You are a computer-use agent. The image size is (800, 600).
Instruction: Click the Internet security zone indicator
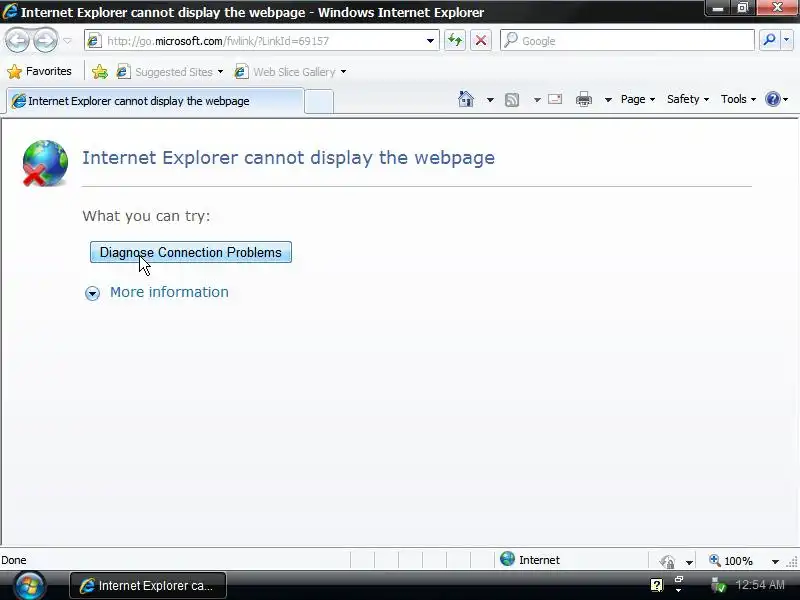tap(530, 560)
